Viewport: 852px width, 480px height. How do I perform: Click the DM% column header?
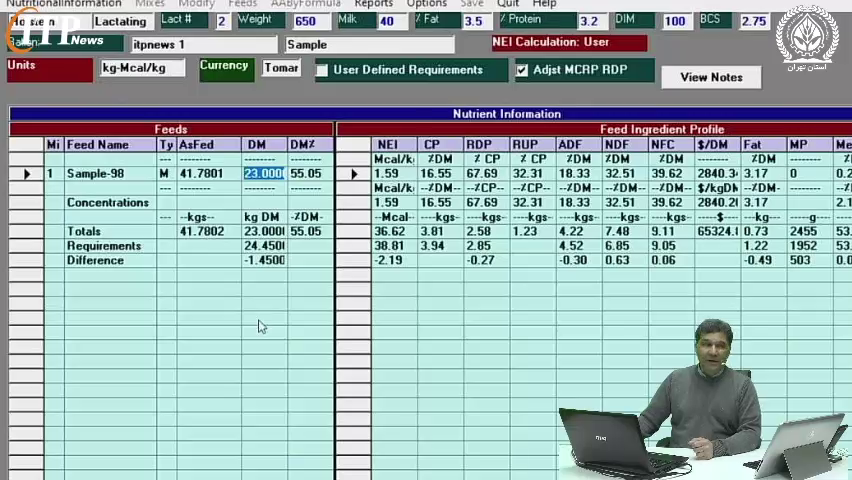[310, 145]
